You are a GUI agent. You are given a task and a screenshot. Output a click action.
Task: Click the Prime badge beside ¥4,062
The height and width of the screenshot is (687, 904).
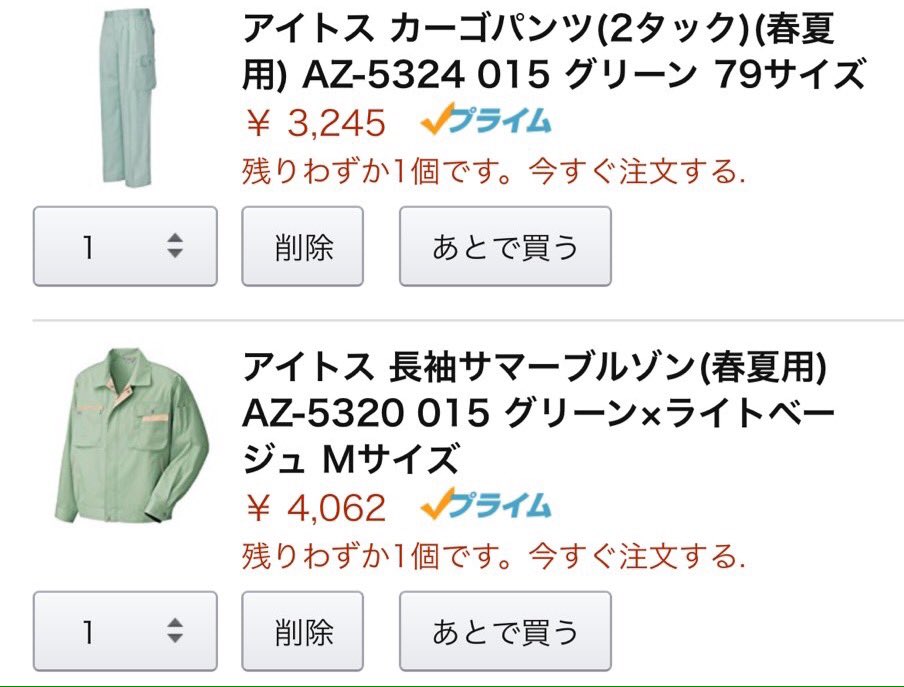486,504
